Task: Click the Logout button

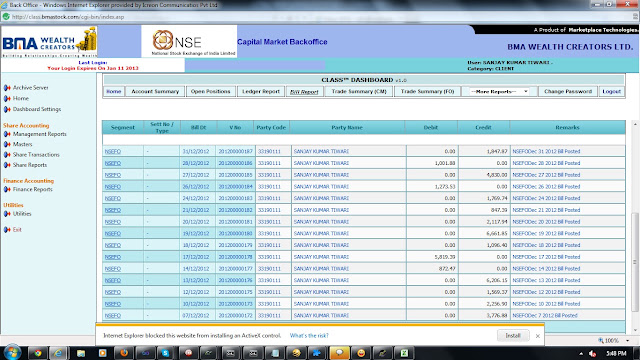Action: (x=611, y=91)
